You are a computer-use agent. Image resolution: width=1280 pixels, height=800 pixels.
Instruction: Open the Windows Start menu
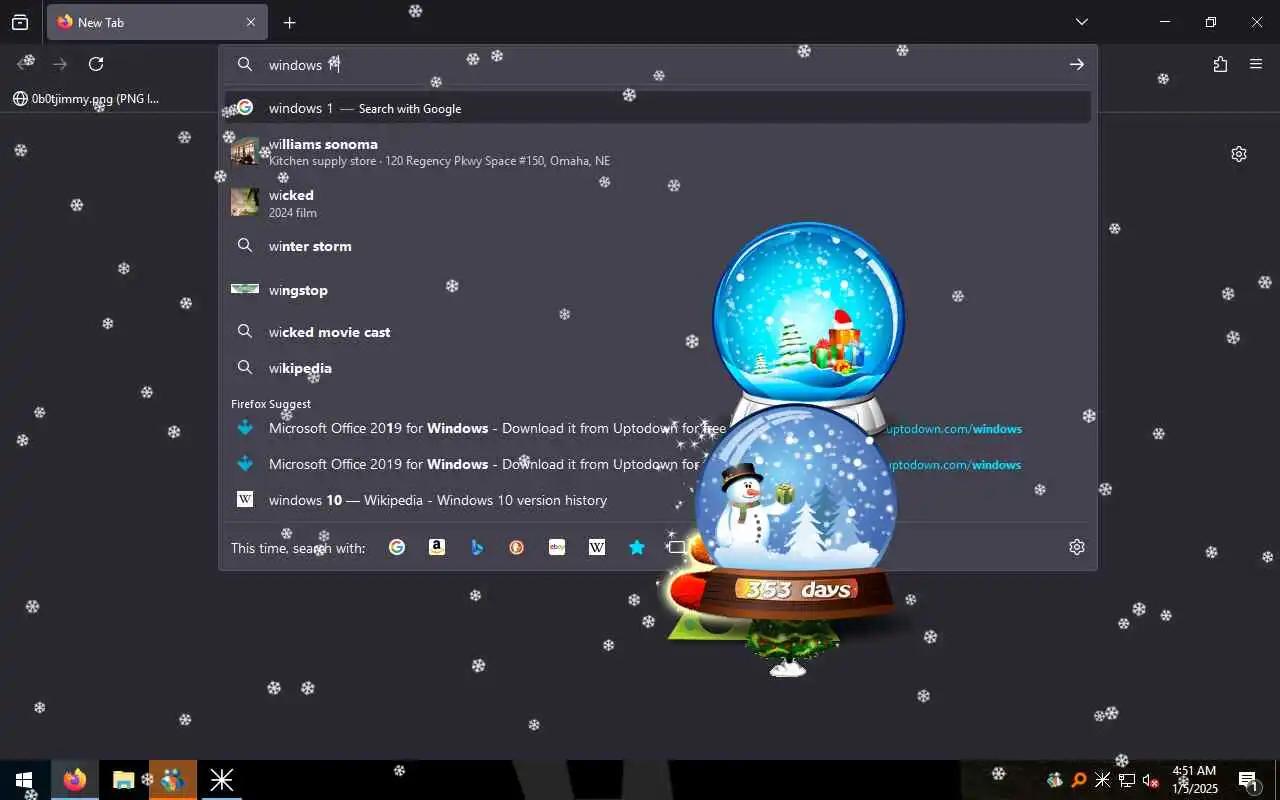24,780
